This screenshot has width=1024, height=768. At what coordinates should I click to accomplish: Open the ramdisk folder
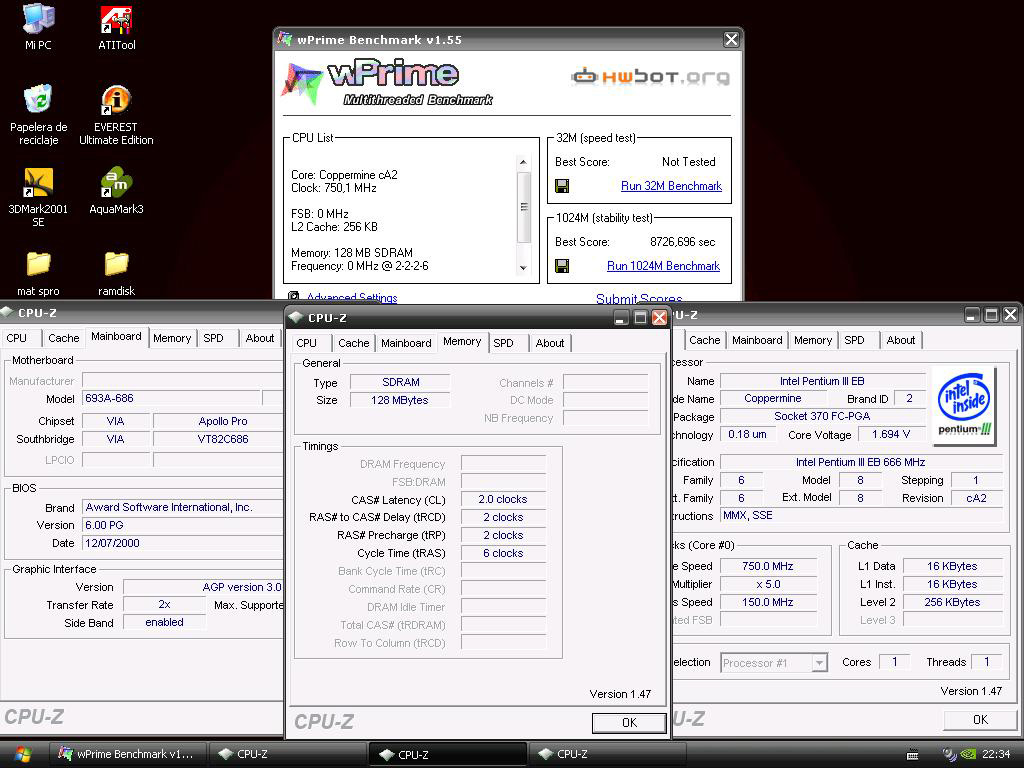pyautogui.click(x=116, y=274)
